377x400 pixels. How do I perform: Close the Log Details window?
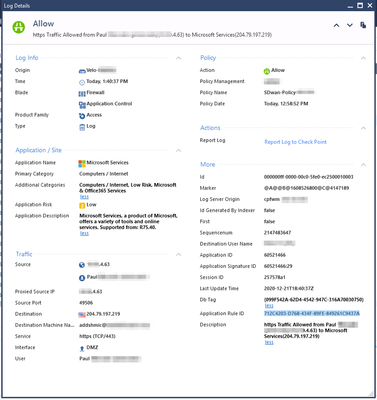[370, 5]
